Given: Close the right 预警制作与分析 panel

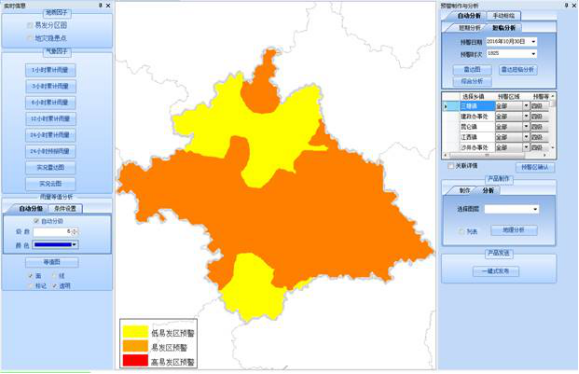Looking at the screenshot, I should coord(574,6).
